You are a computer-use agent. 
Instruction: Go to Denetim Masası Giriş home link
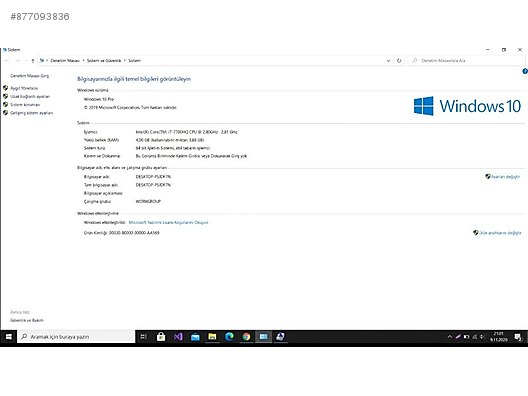point(29,76)
